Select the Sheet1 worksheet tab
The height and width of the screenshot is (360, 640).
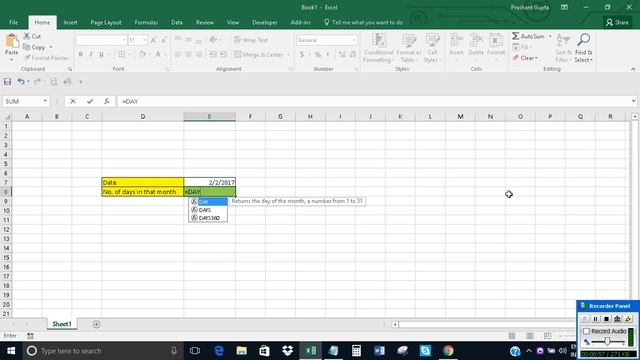[62, 324]
